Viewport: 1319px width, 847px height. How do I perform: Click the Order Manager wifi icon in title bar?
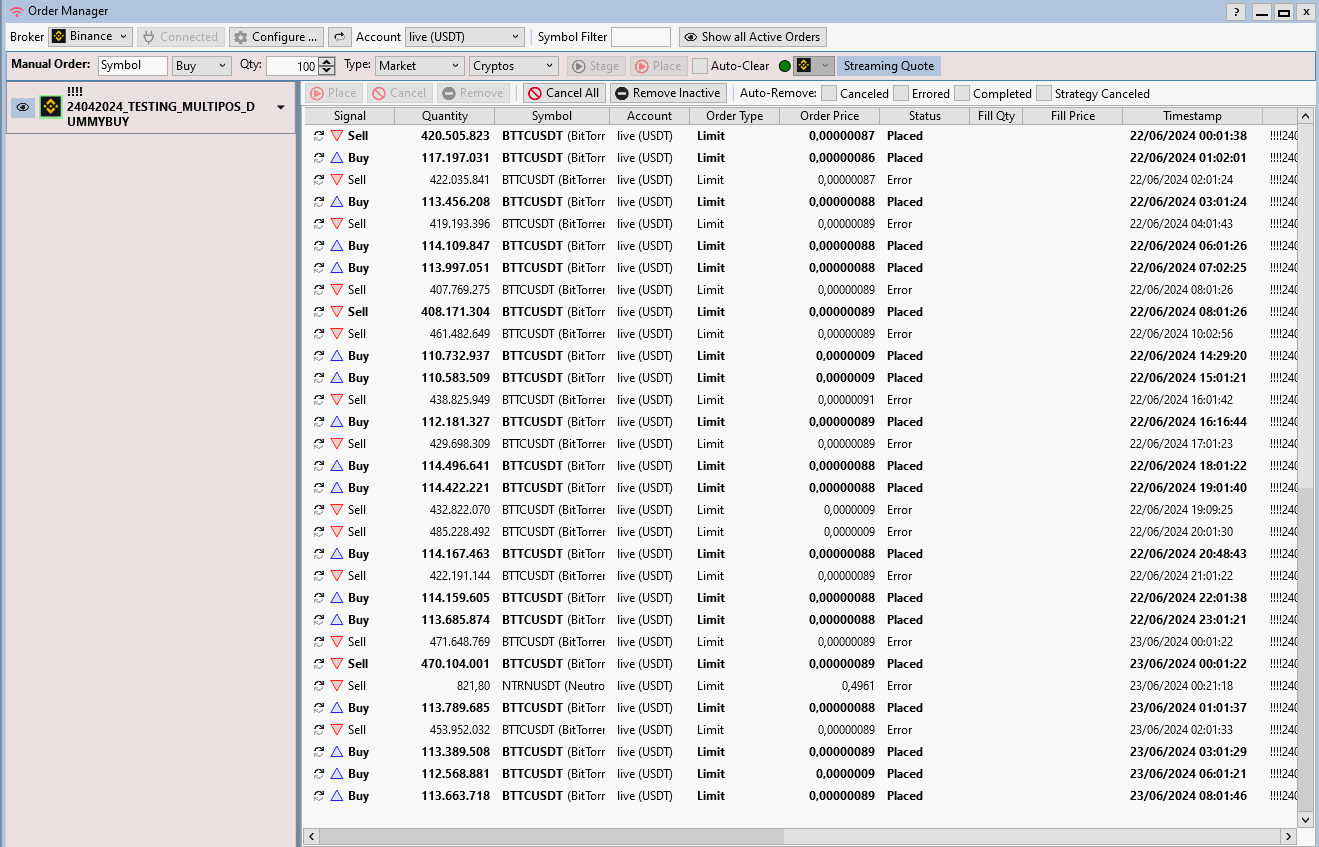click(16, 12)
